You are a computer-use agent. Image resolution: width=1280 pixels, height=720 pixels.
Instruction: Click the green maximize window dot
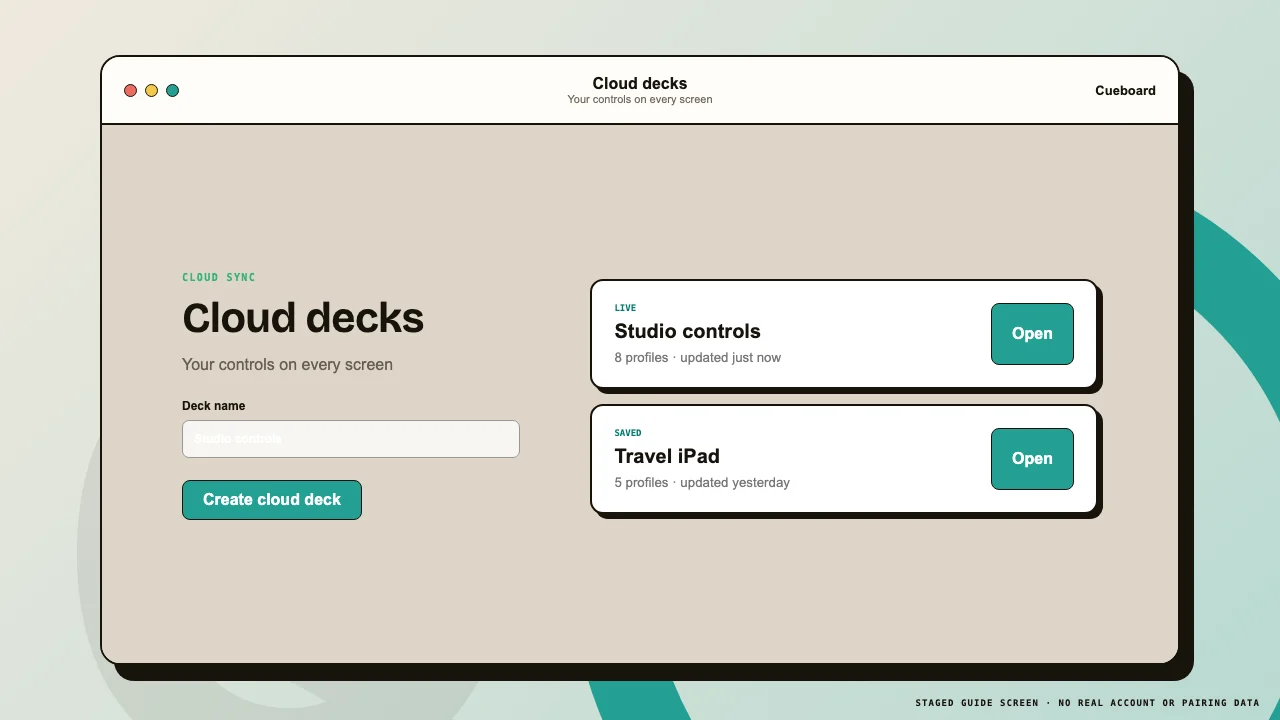[x=172, y=90]
